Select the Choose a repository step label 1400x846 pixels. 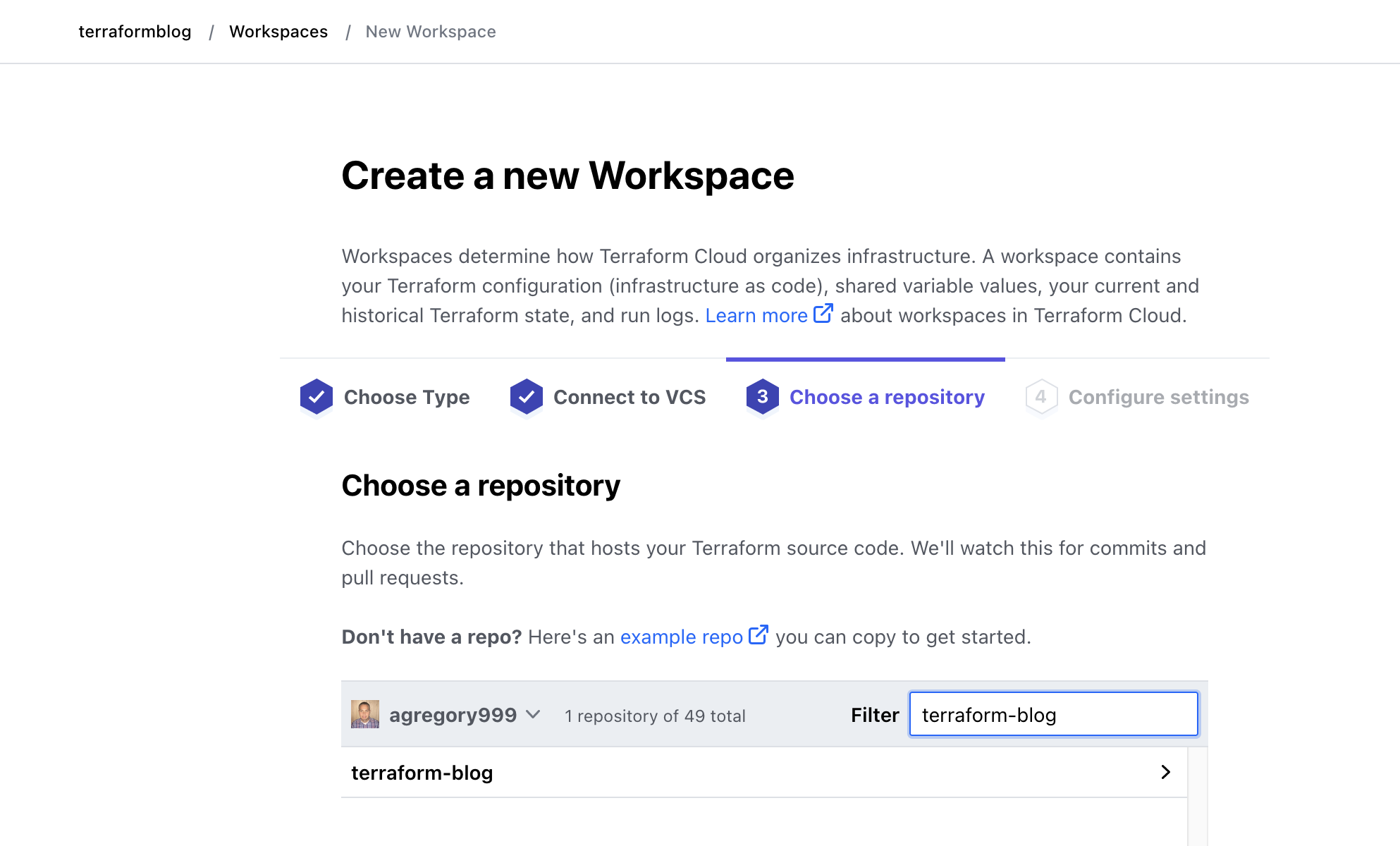(887, 397)
